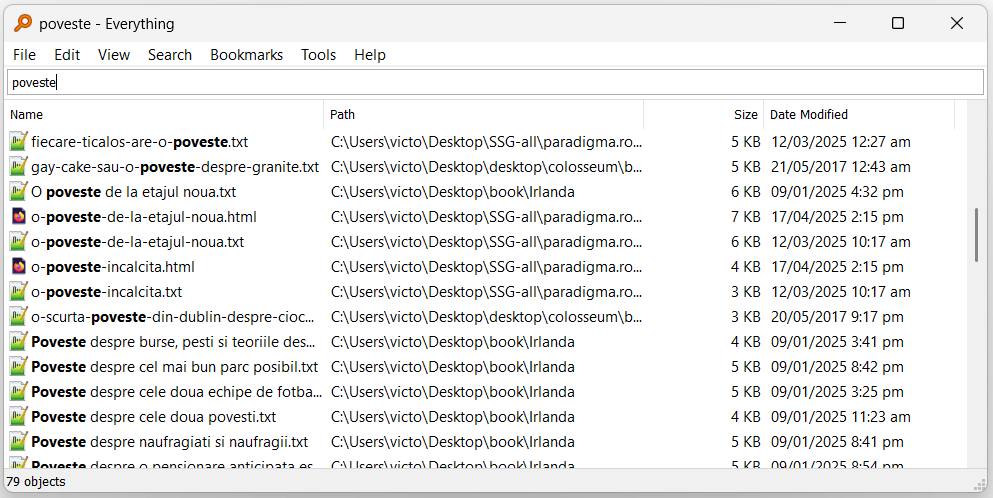The height and width of the screenshot is (498, 993).
Task: Sort results by Date Modified column header
Action: [859, 115]
